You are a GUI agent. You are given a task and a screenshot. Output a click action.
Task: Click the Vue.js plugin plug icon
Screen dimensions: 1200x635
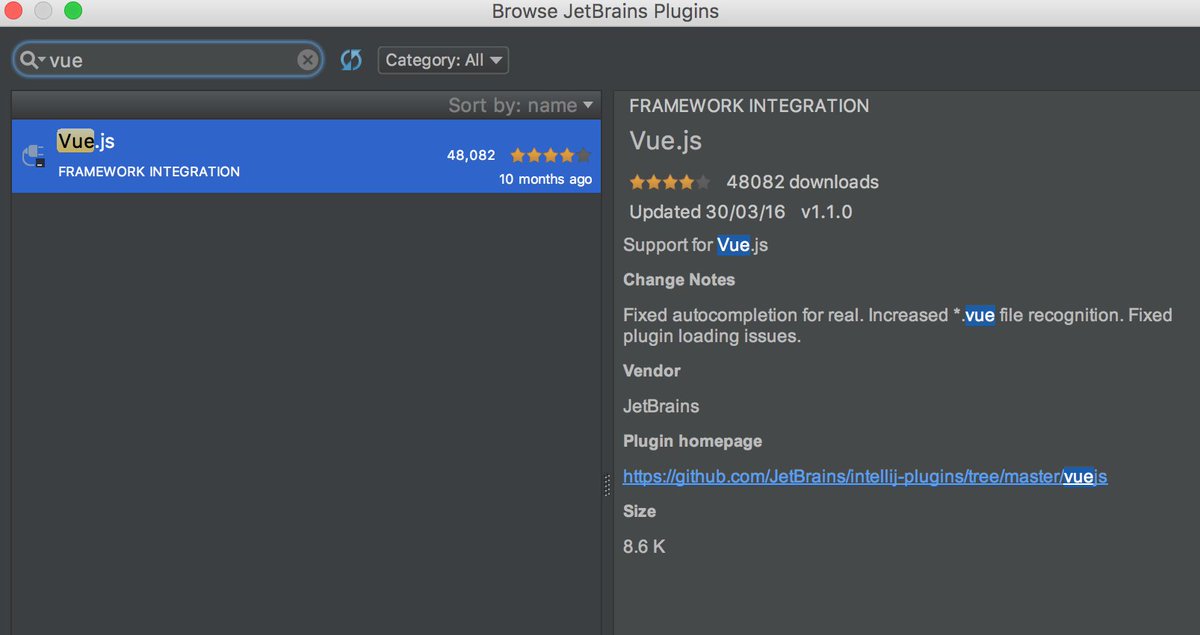pos(33,156)
